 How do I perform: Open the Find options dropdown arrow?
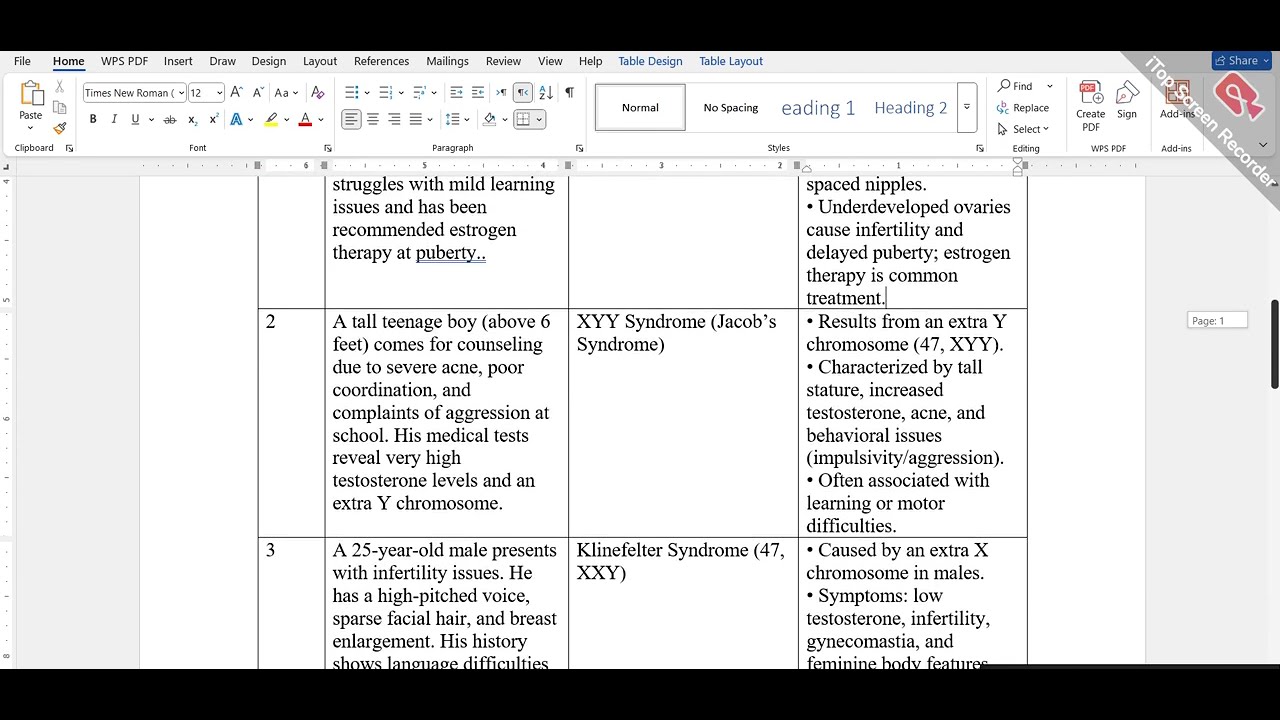click(1049, 86)
